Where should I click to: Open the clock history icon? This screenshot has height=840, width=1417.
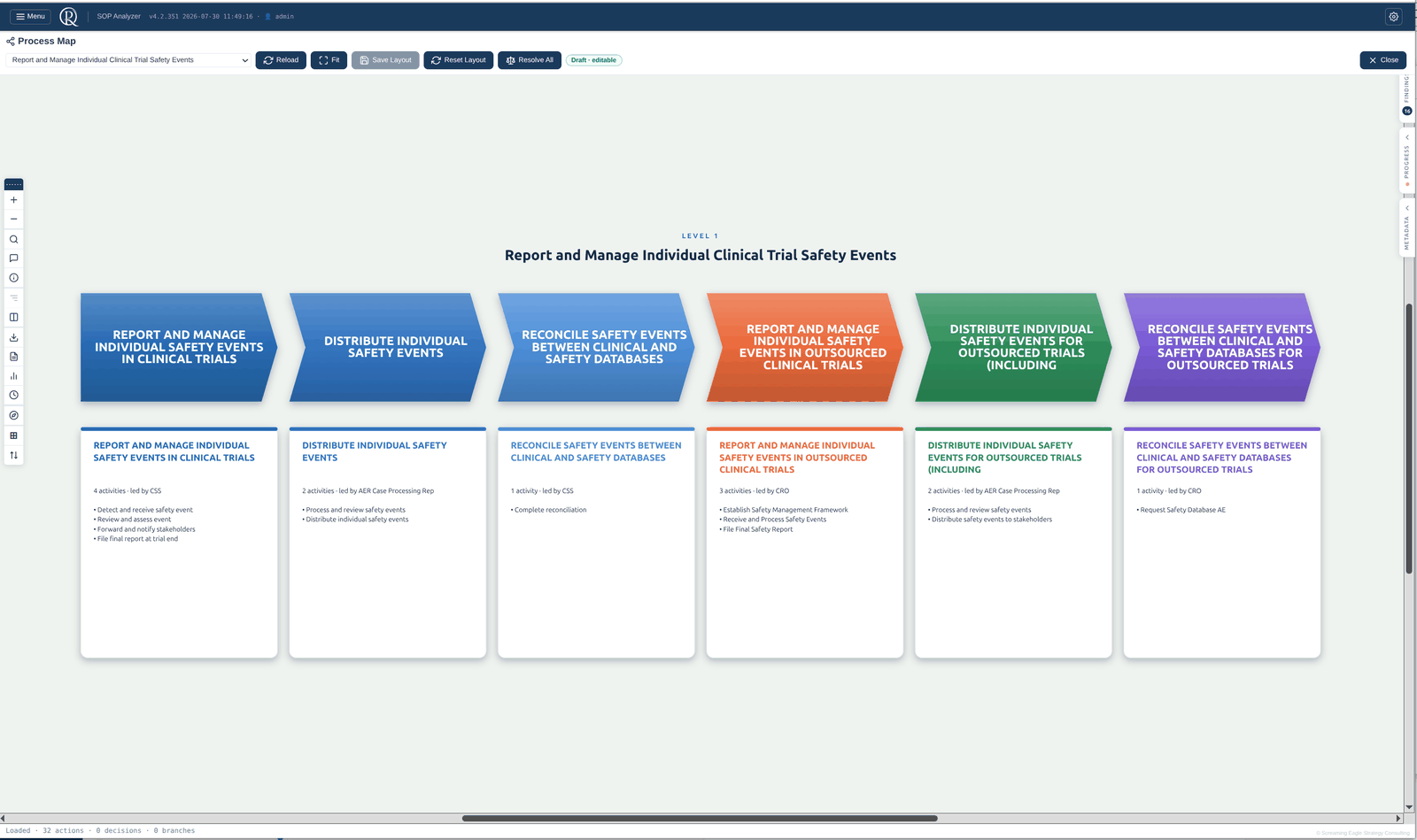[13, 396]
